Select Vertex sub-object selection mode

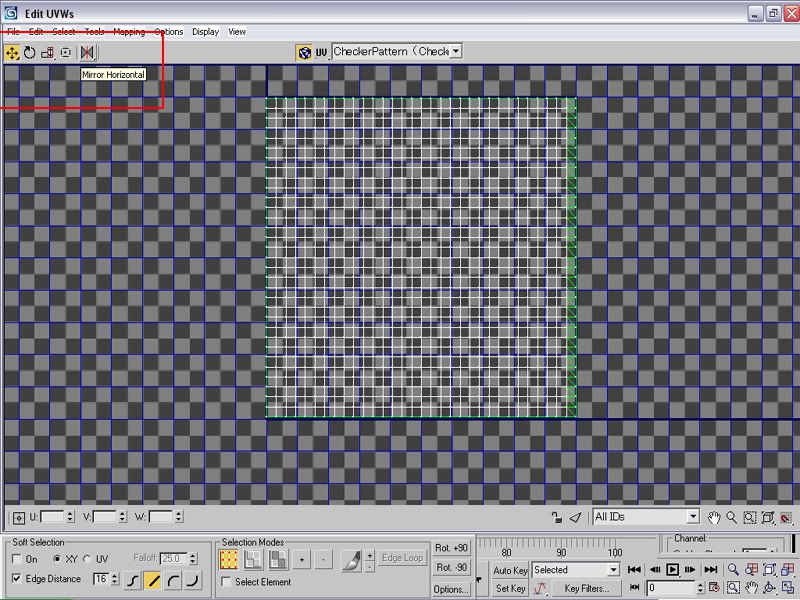tap(229, 560)
